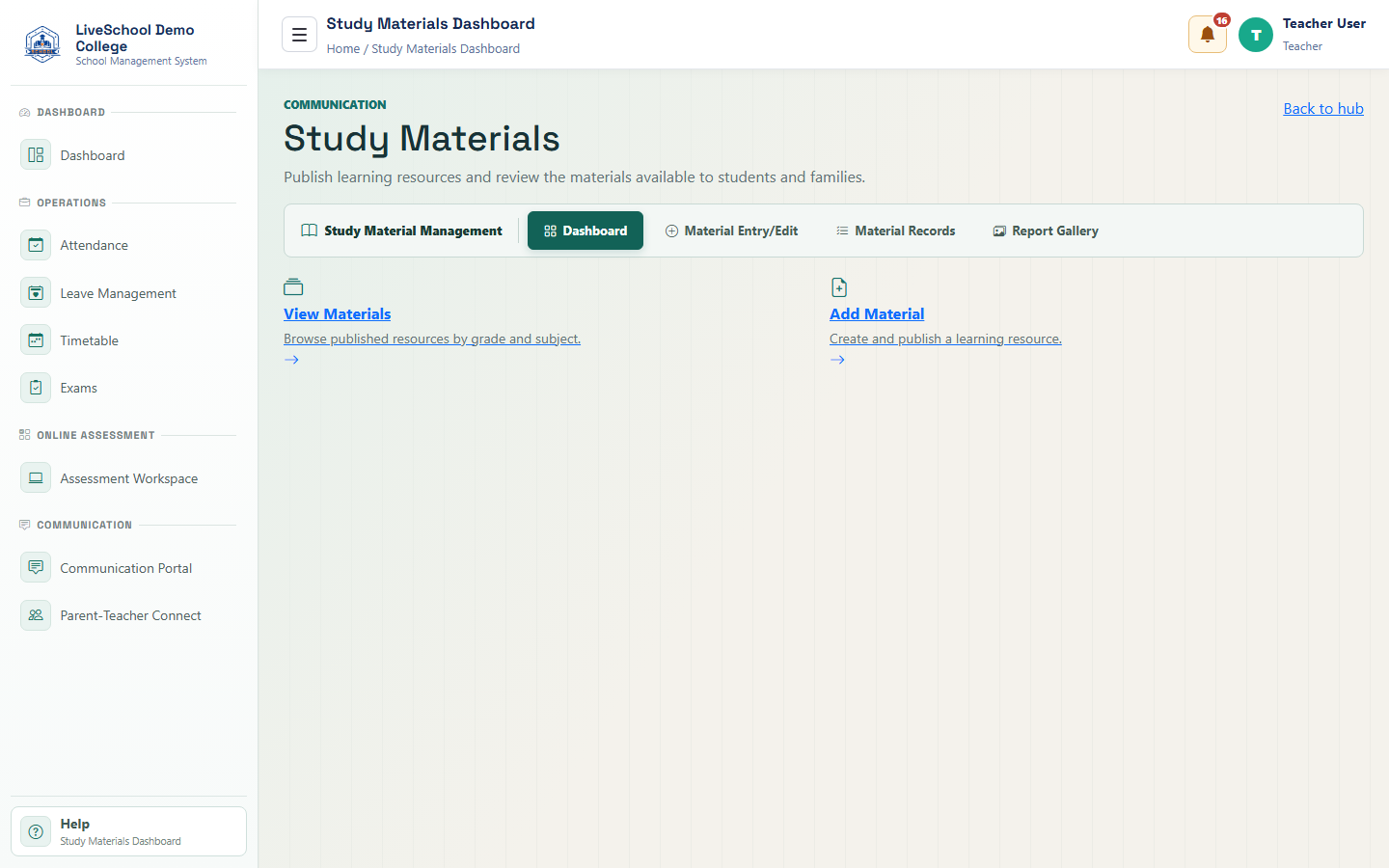Click 'Browse published resources by grade and subject.'
This screenshot has height=868, width=1389.
432,339
